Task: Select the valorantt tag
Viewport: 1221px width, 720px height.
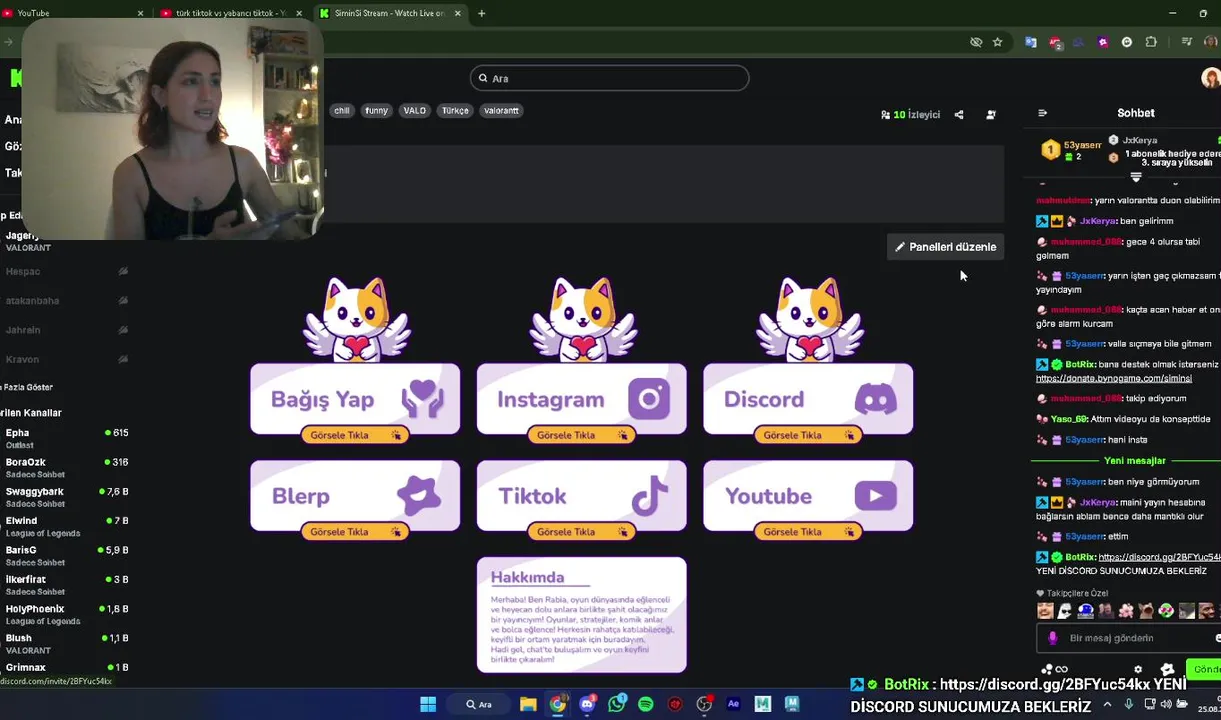Action: point(501,111)
